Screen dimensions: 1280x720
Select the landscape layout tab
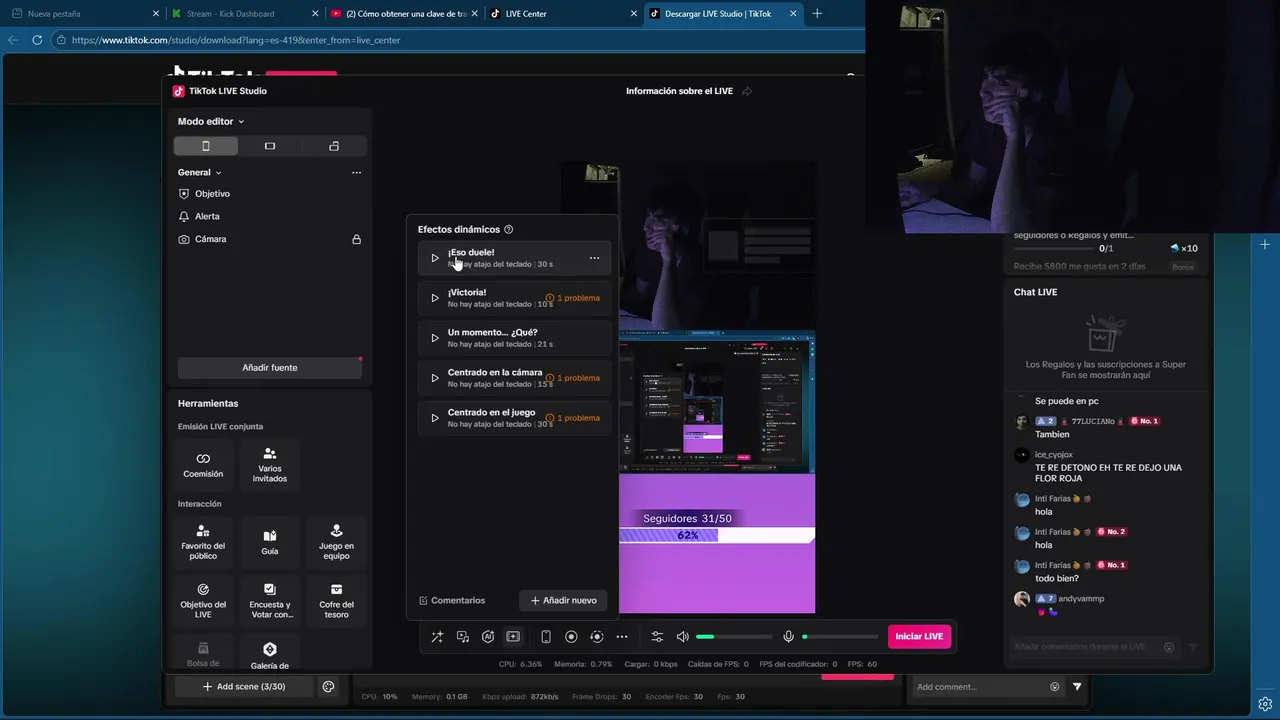point(270,146)
